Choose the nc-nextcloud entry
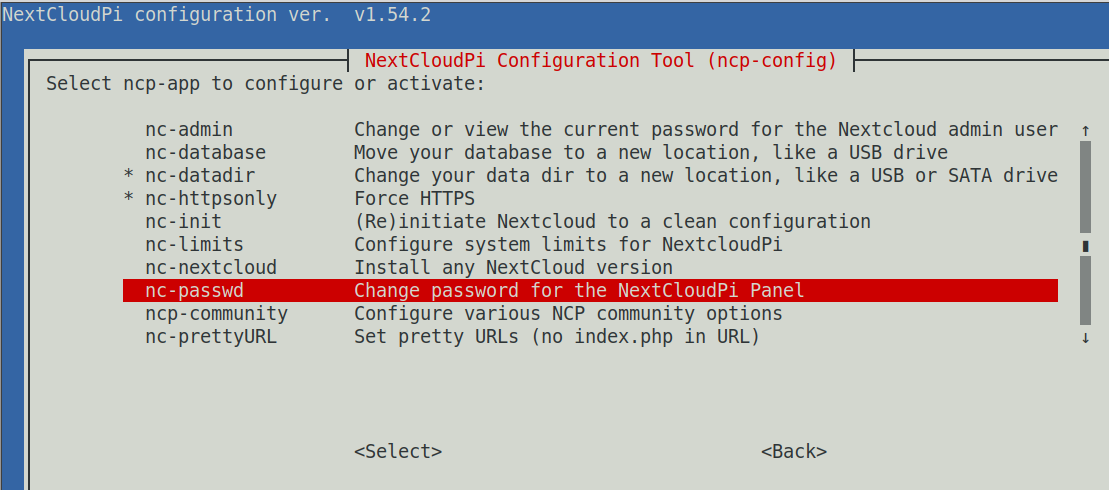The width and height of the screenshot is (1109, 490). 210,267
